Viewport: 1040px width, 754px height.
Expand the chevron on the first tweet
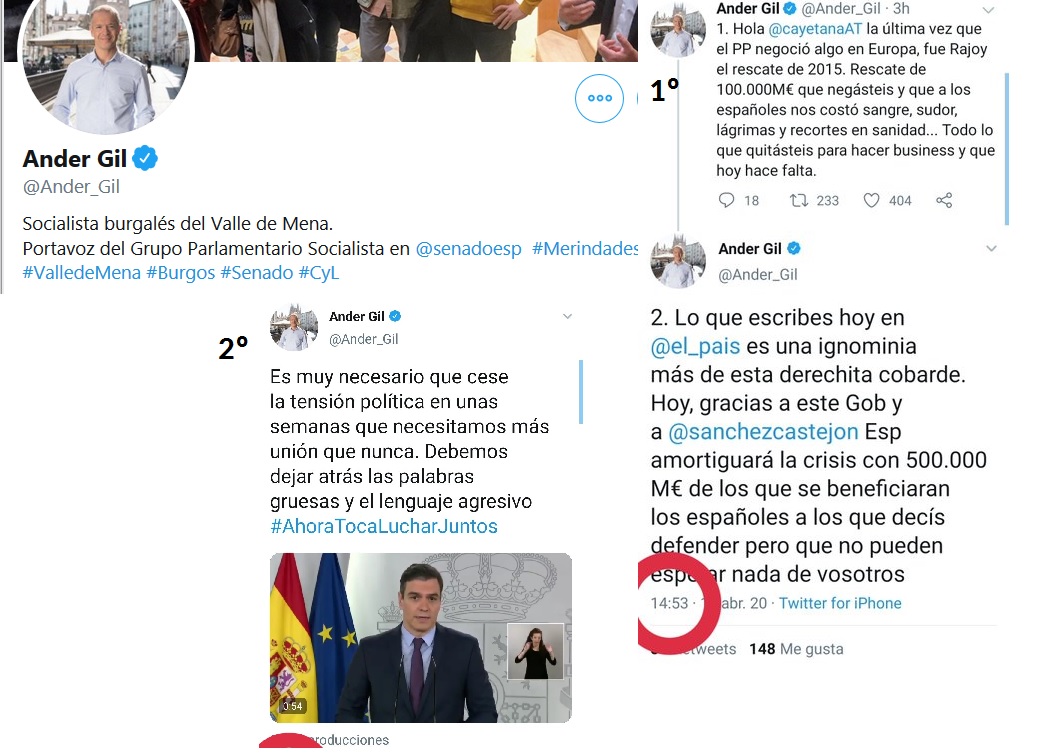pos(988,10)
